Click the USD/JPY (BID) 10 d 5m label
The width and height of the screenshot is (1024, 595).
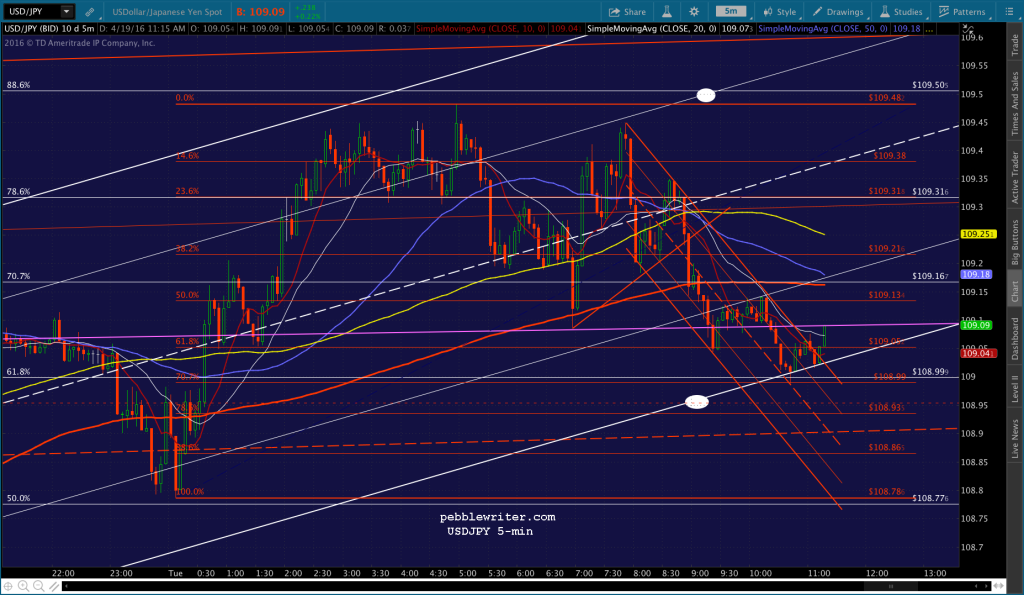coord(49,29)
